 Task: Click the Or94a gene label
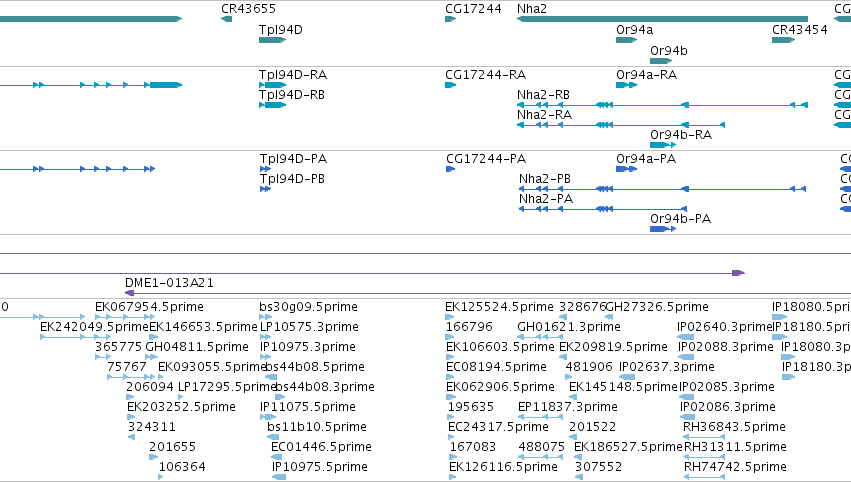pos(634,30)
